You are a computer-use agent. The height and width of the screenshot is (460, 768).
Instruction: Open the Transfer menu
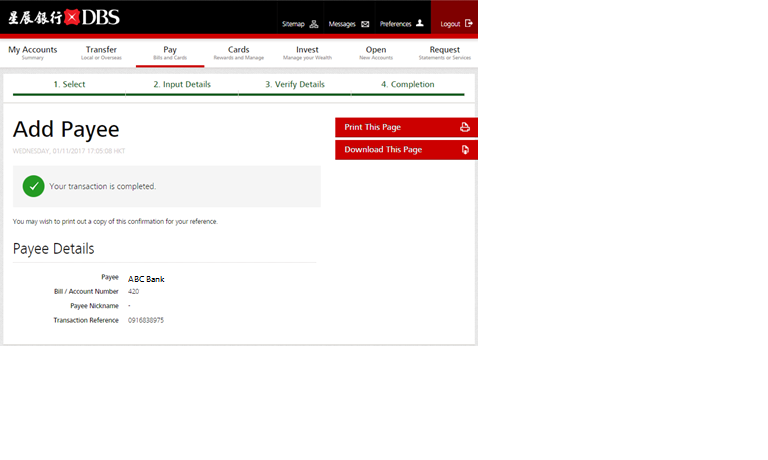coord(101,52)
